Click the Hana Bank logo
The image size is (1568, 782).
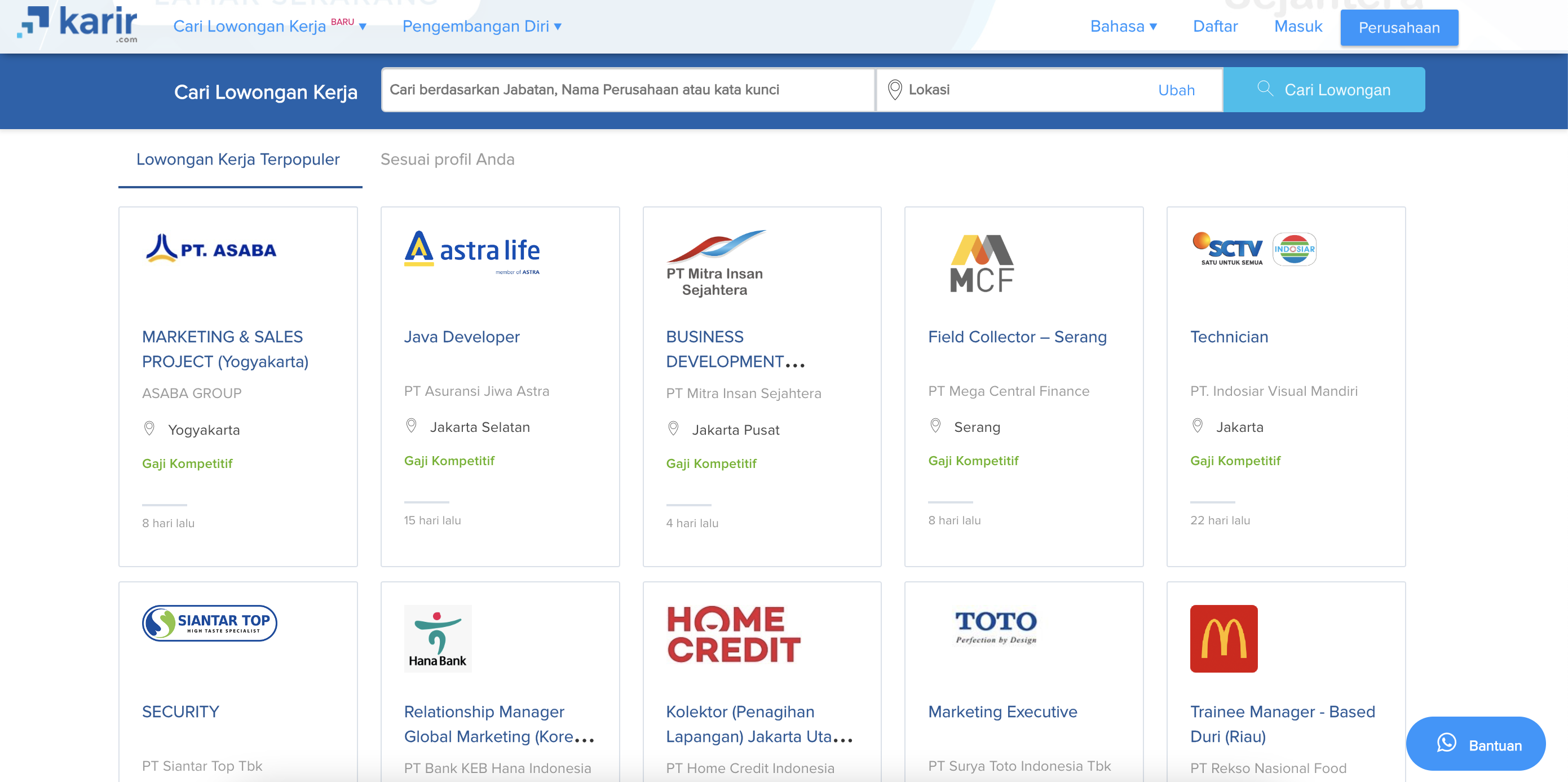437,638
